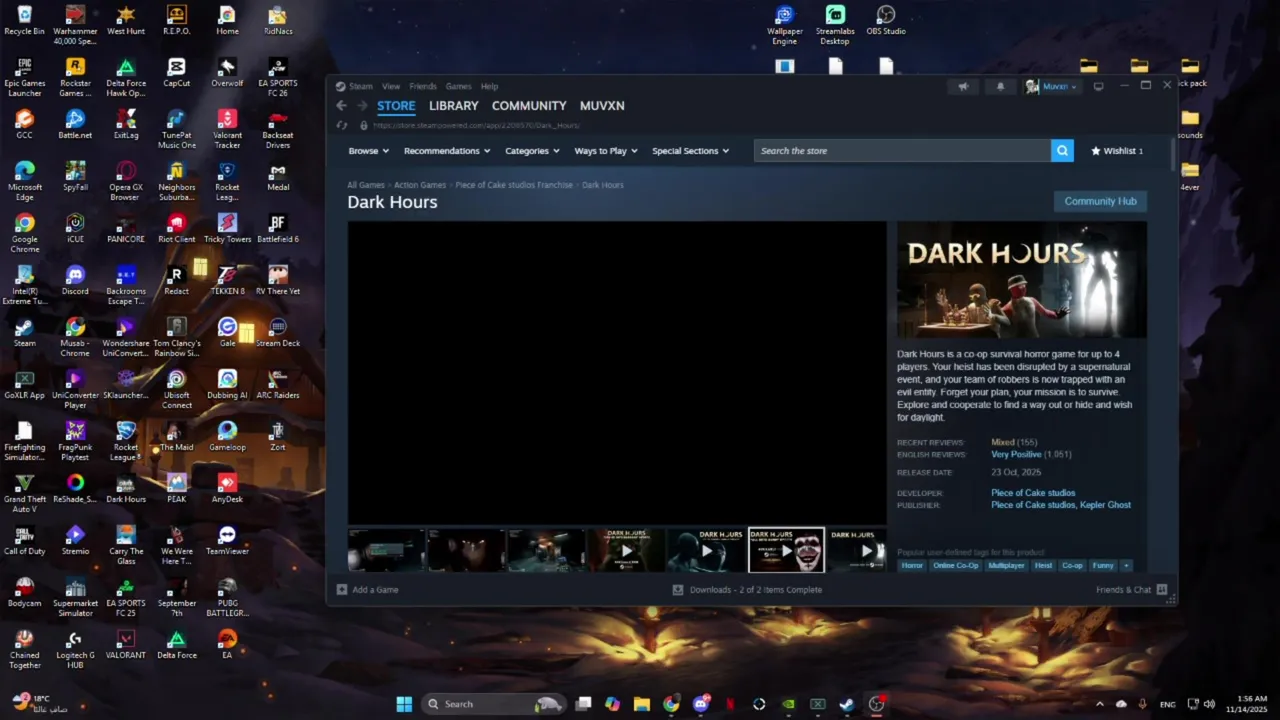Open Wallpaper Engine desktop shortcut
Image resolution: width=1280 pixels, height=720 pixels.
[x=785, y=24]
